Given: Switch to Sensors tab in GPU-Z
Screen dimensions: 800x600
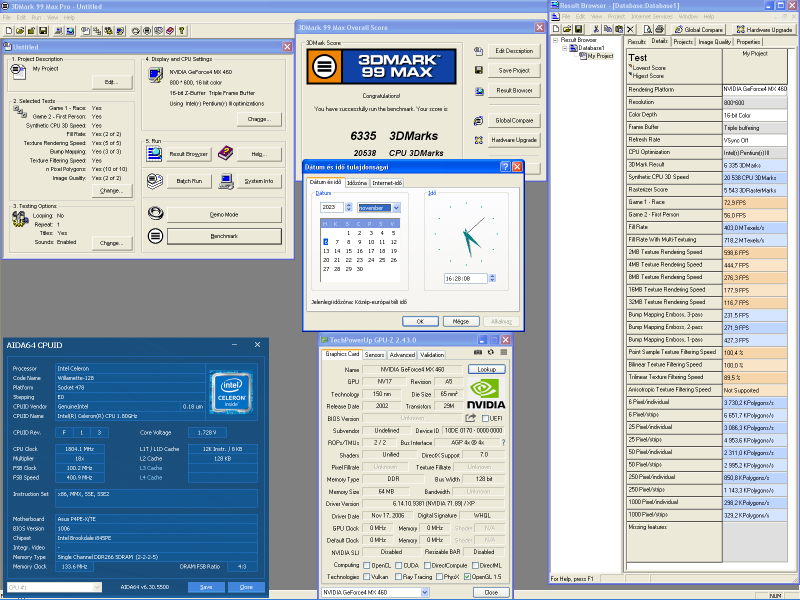Looking at the screenshot, I should pyautogui.click(x=374, y=355).
